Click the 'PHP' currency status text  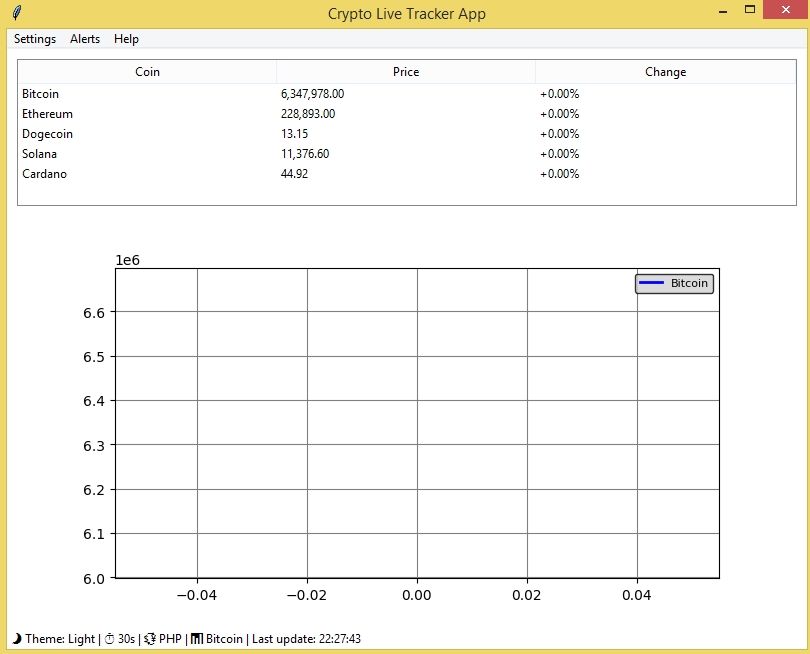point(170,639)
